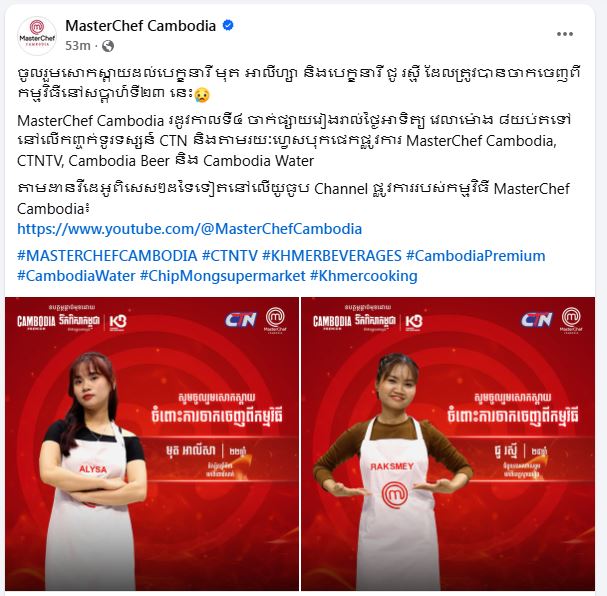The width and height of the screenshot is (607, 596).
Task: Open MasterChef Cambodia profile picture
Action: click(37, 36)
